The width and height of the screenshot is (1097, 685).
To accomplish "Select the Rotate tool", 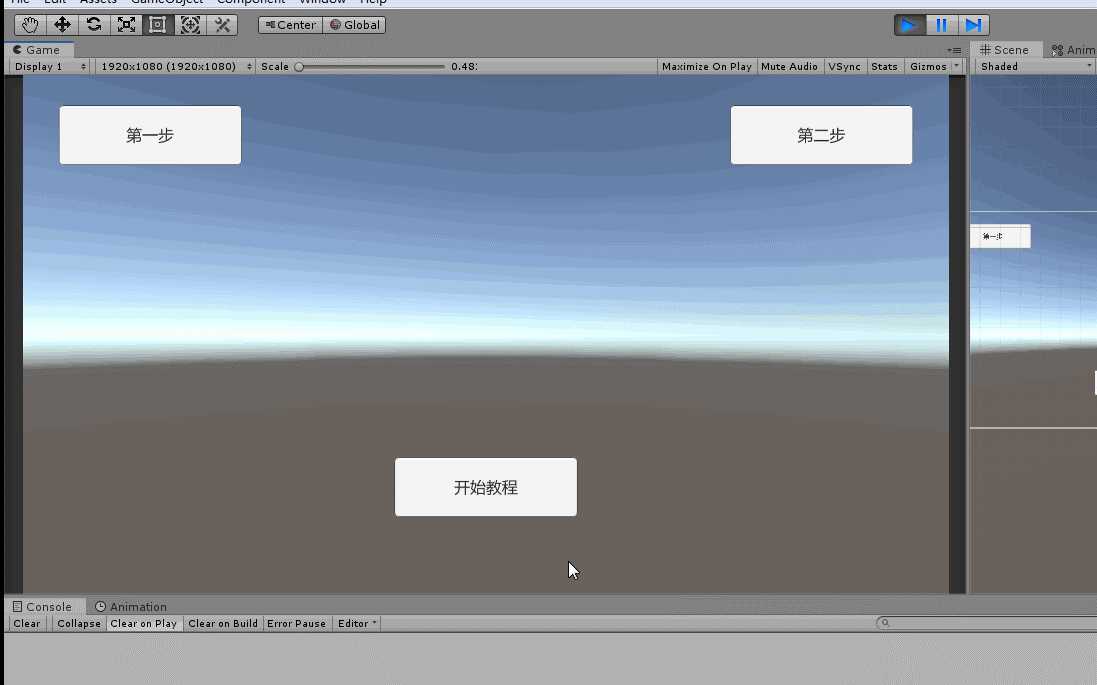I will (x=94, y=25).
